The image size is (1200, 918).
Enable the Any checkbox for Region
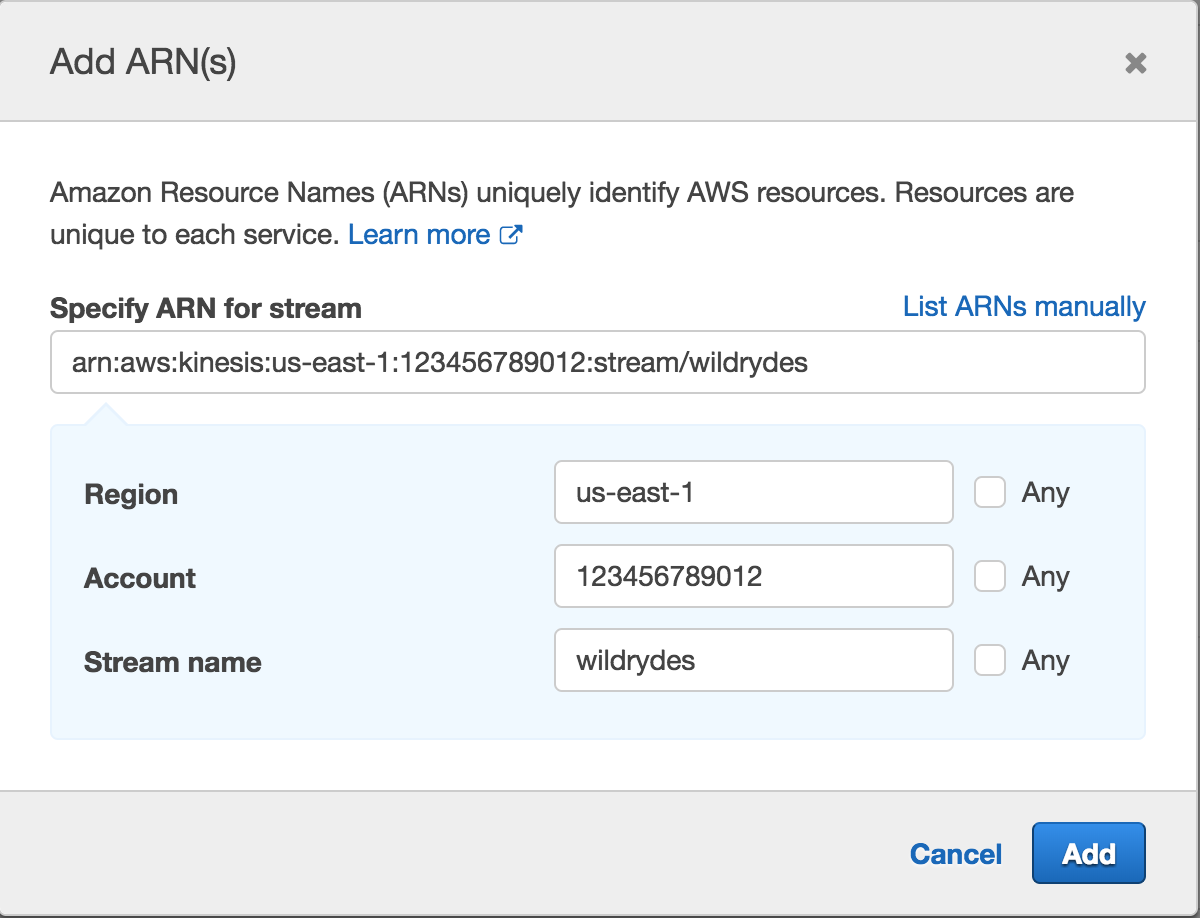pos(990,492)
